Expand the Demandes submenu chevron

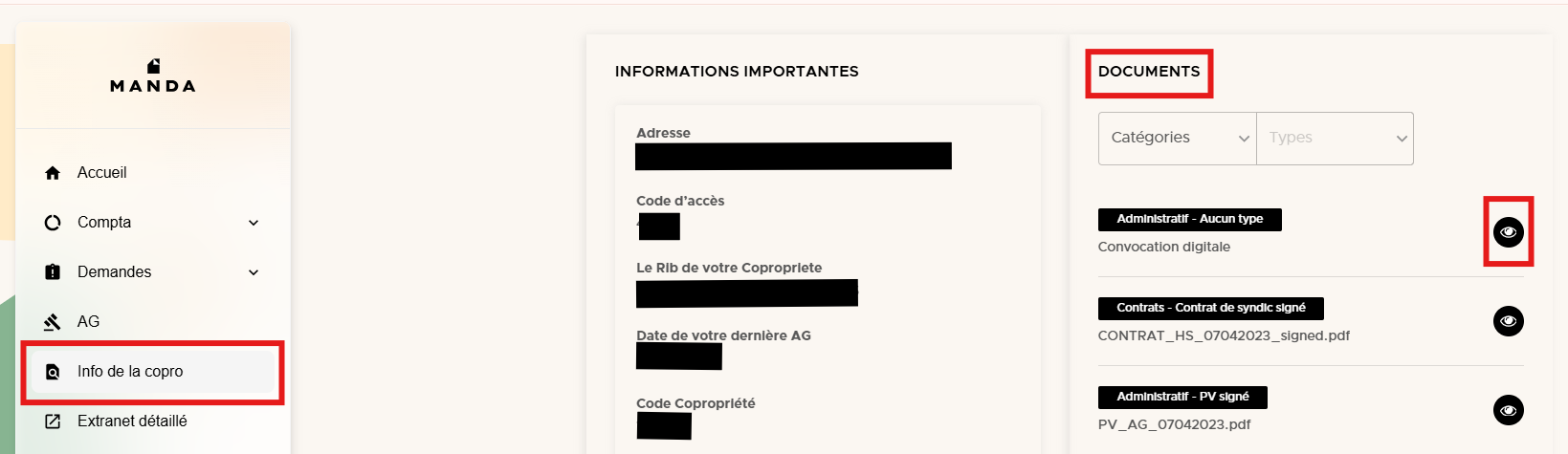tap(254, 272)
